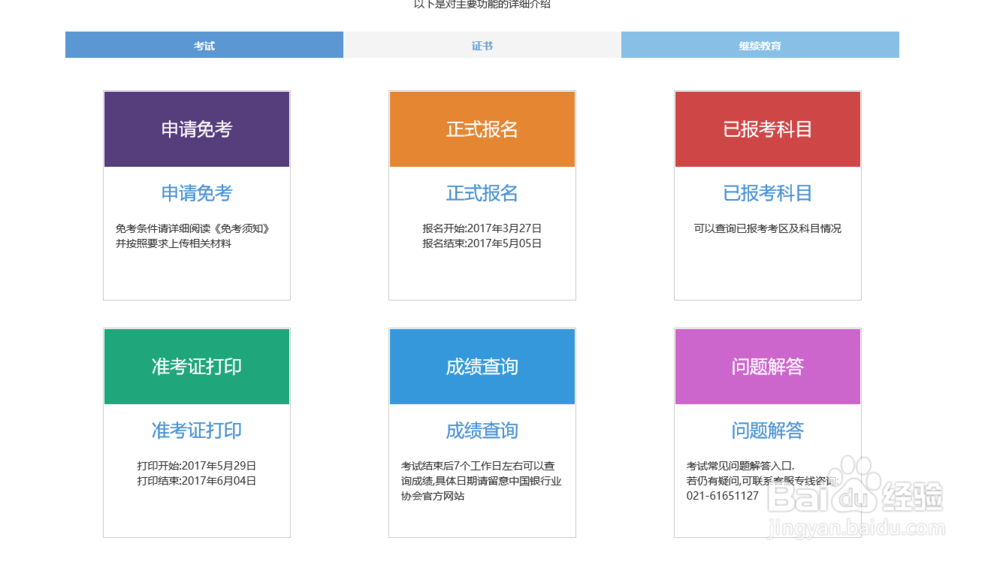Switch to the 考试 tab
This screenshot has height=562, width=1000.
204,45
